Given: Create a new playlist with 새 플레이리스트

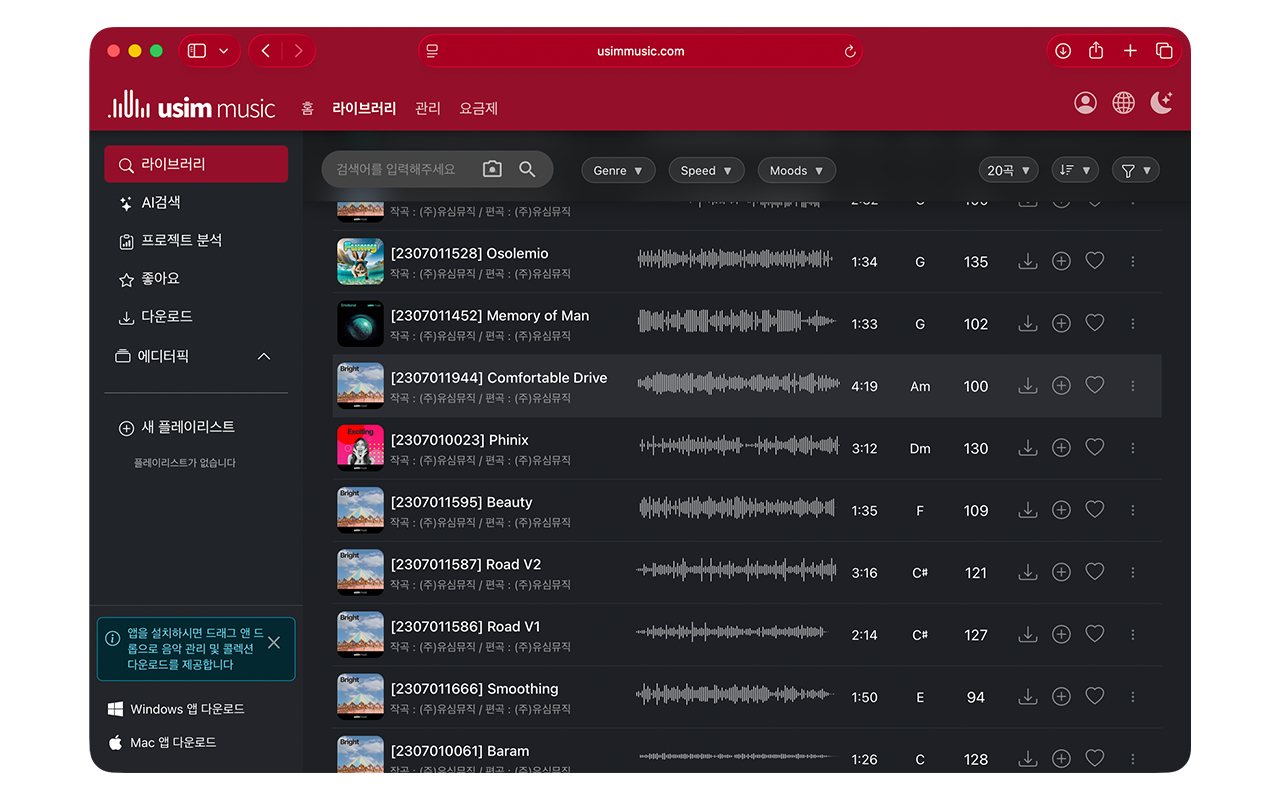Looking at the screenshot, I should point(187,427).
